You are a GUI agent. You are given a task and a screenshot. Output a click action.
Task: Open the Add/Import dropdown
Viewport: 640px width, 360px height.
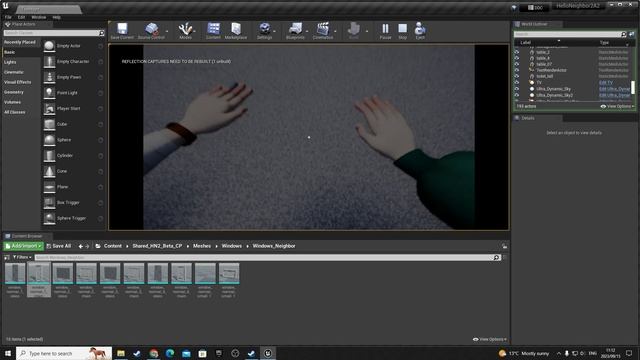point(23,246)
